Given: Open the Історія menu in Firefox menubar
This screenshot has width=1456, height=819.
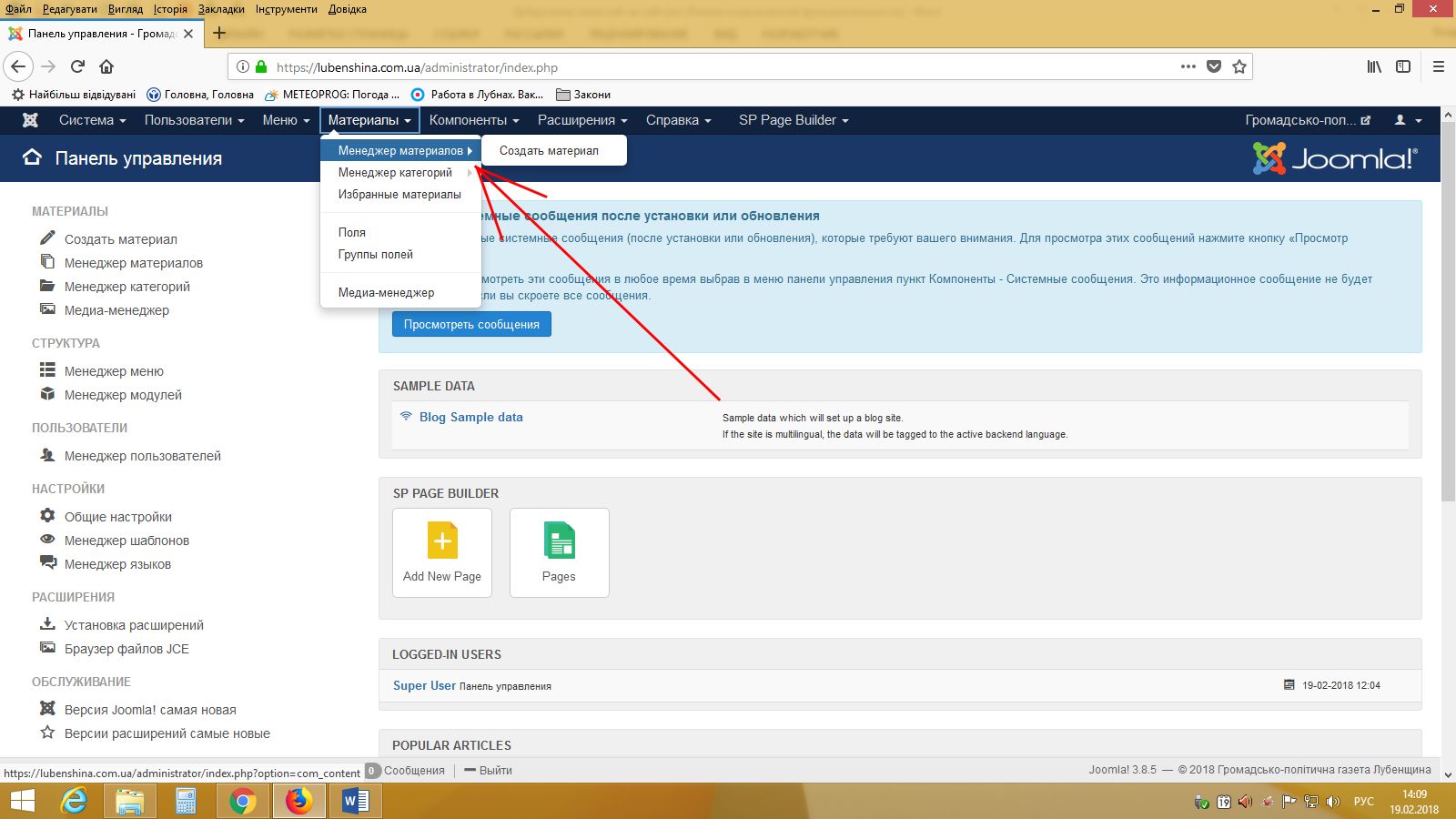Looking at the screenshot, I should tap(170, 9).
